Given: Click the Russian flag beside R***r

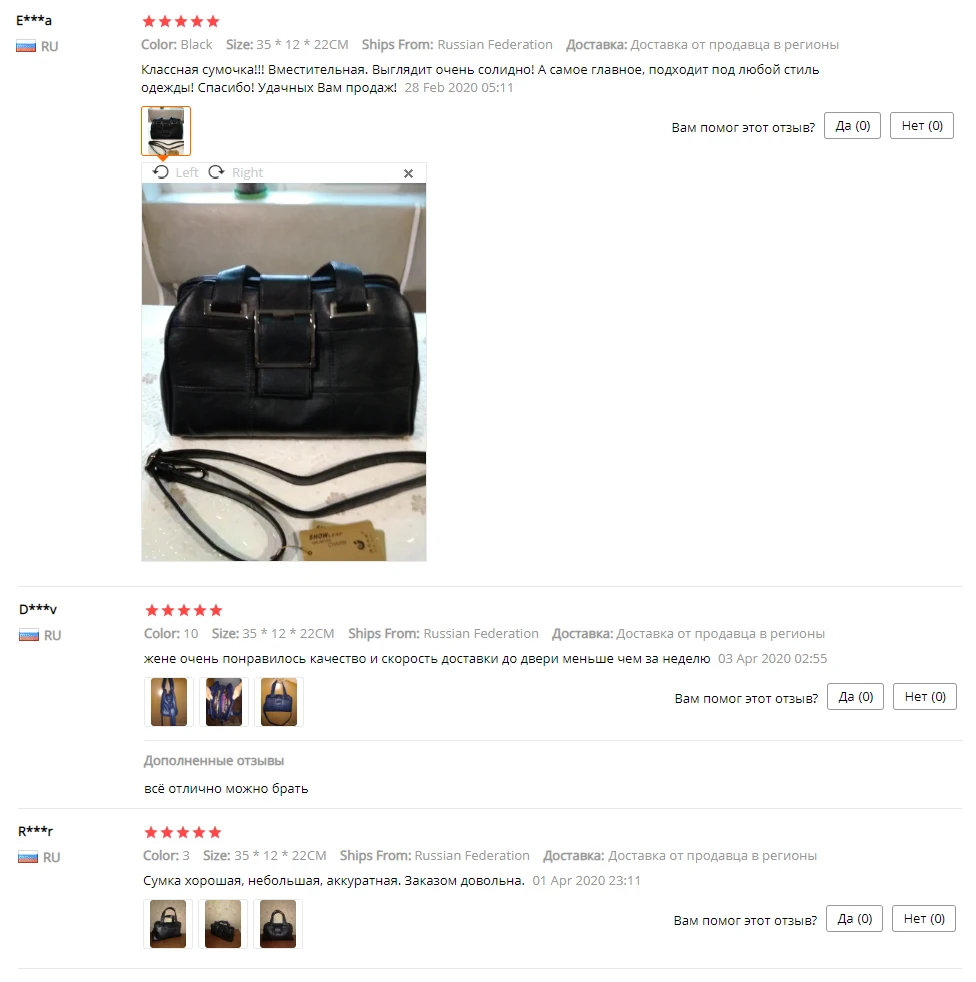Looking at the screenshot, I should pos(28,857).
